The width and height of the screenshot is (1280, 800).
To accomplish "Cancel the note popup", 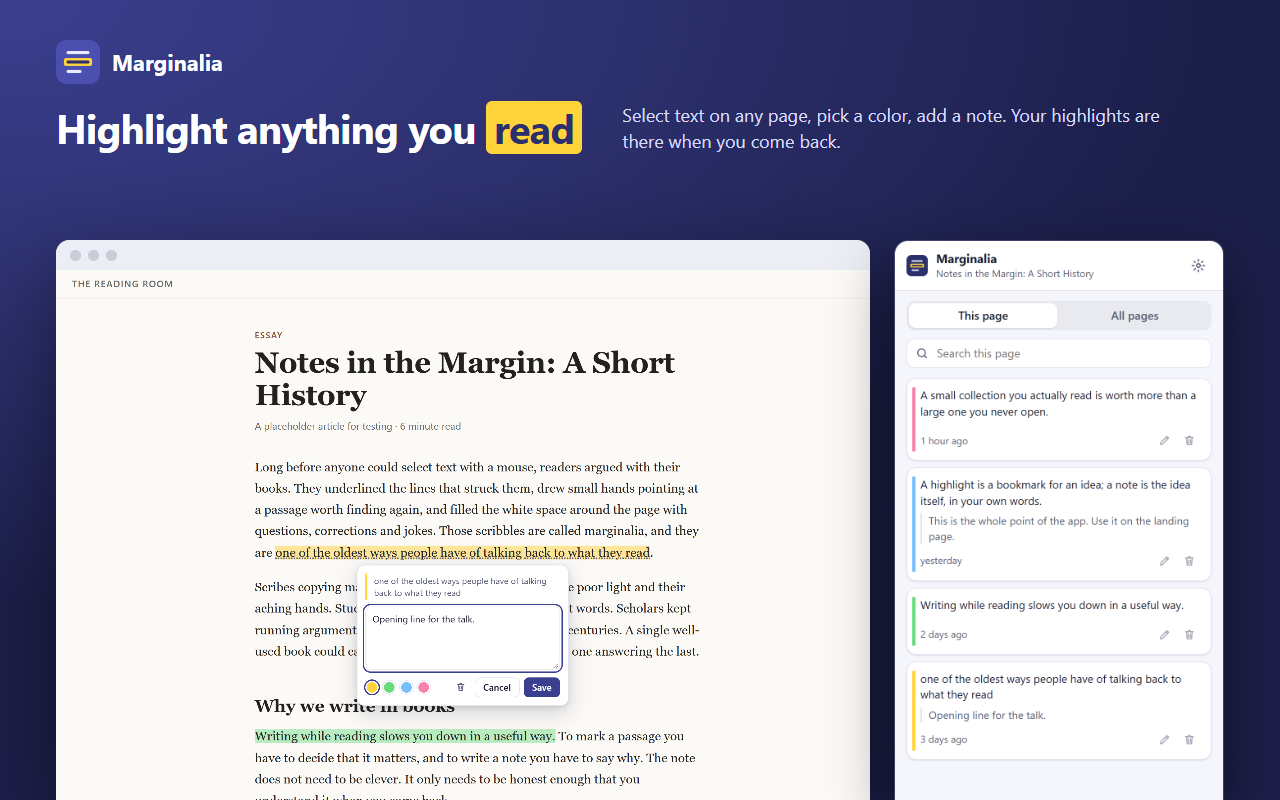I will (x=497, y=687).
